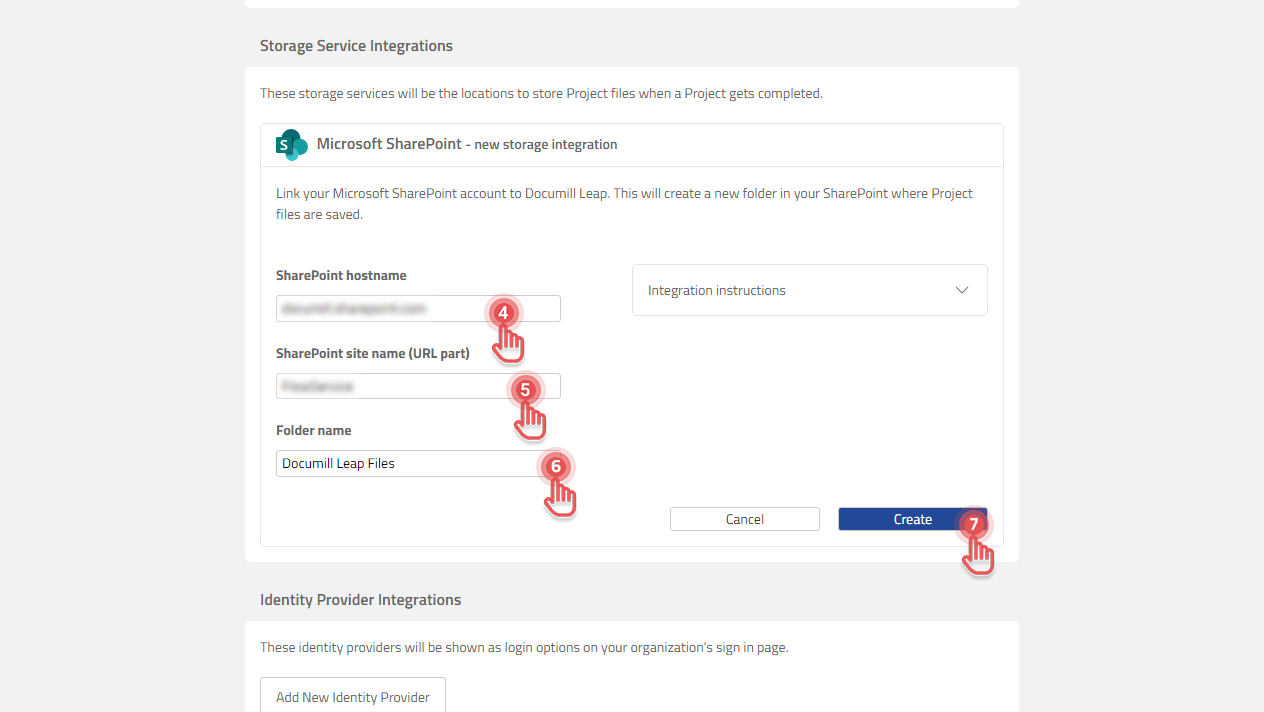Image resolution: width=1264 pixels, height=712 pixels.
Task: Click the numbered step 4 marker
Action: pyautogui.click(x=504, y=313)
